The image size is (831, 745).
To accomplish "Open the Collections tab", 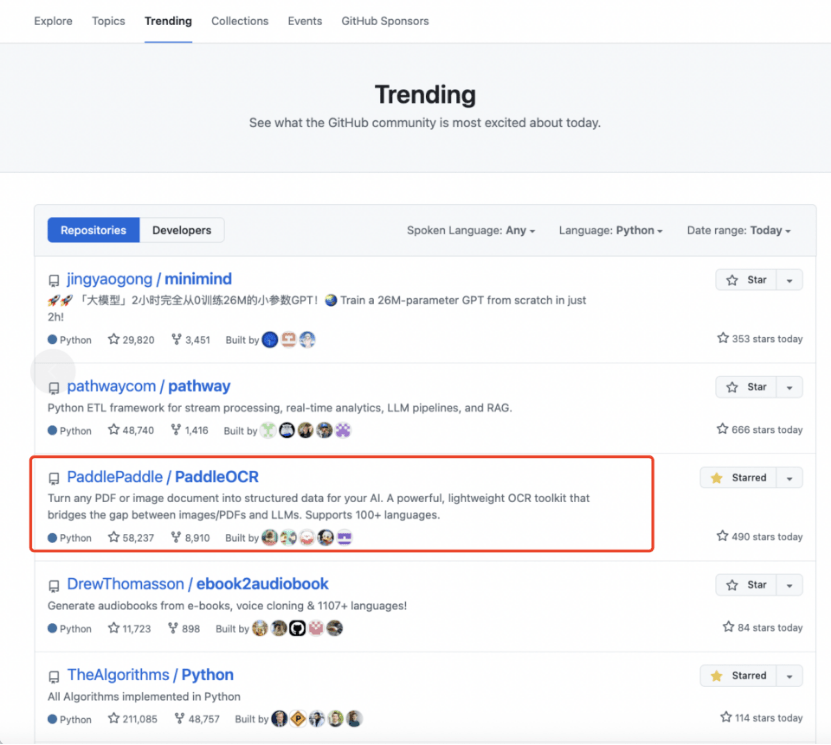I will click(240, 21).
